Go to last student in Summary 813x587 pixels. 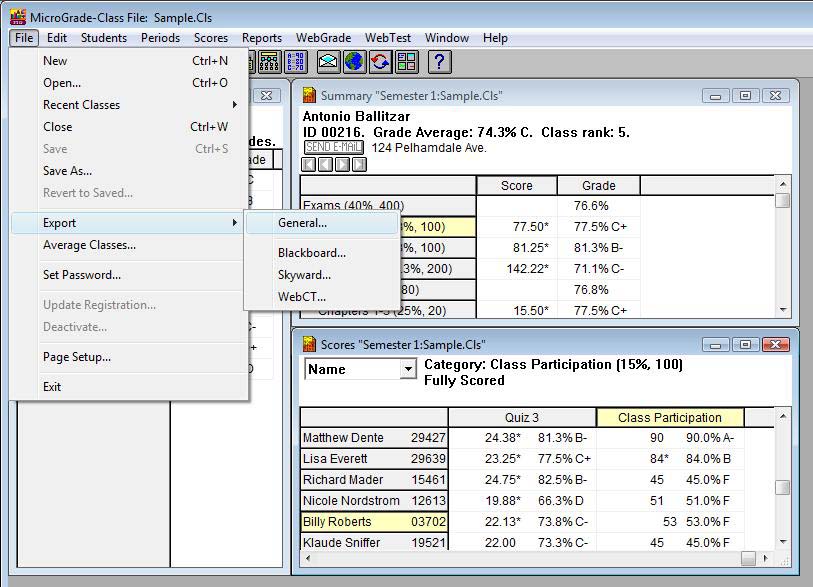point(359,165)
